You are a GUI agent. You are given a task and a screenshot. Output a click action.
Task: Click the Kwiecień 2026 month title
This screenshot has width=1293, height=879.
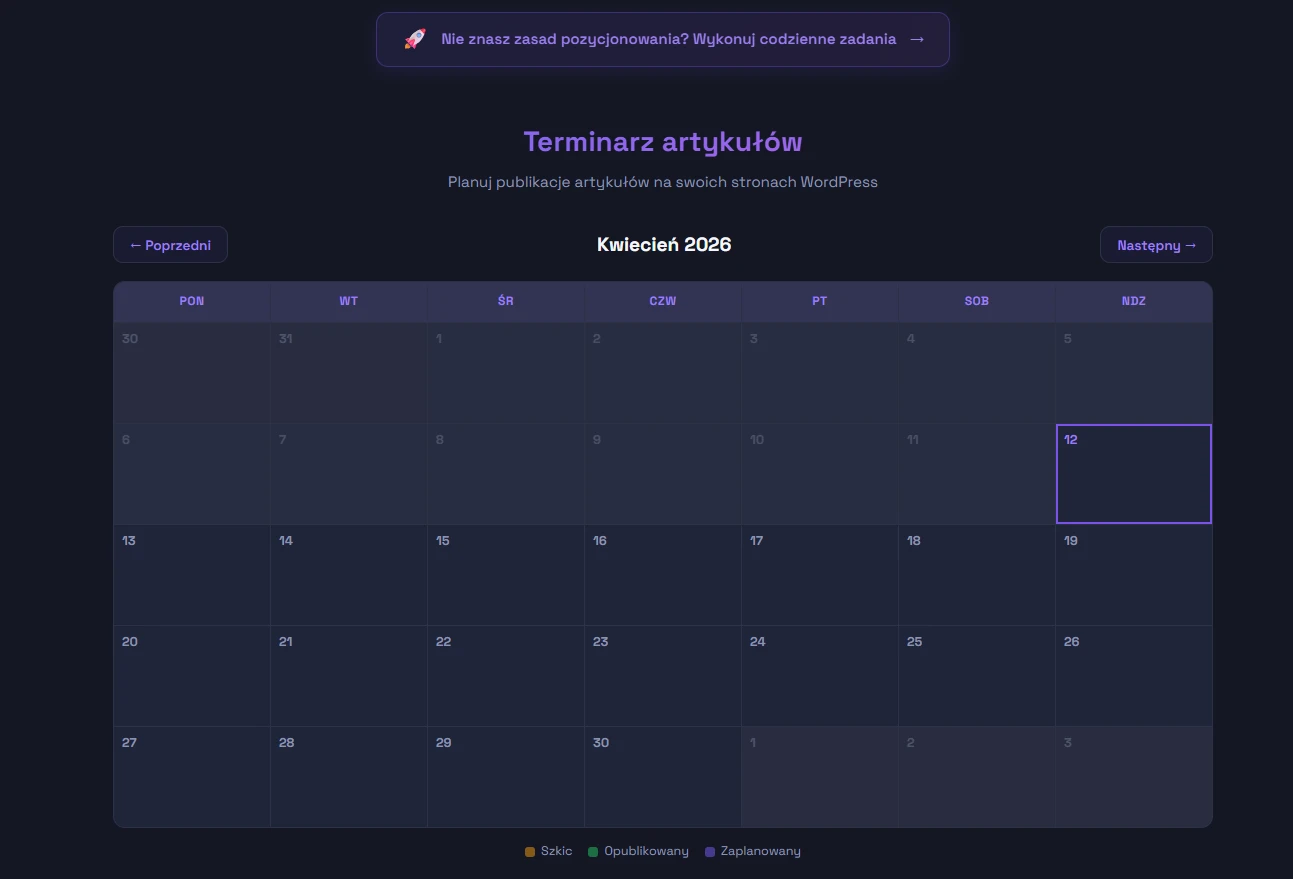click(664, 245)
